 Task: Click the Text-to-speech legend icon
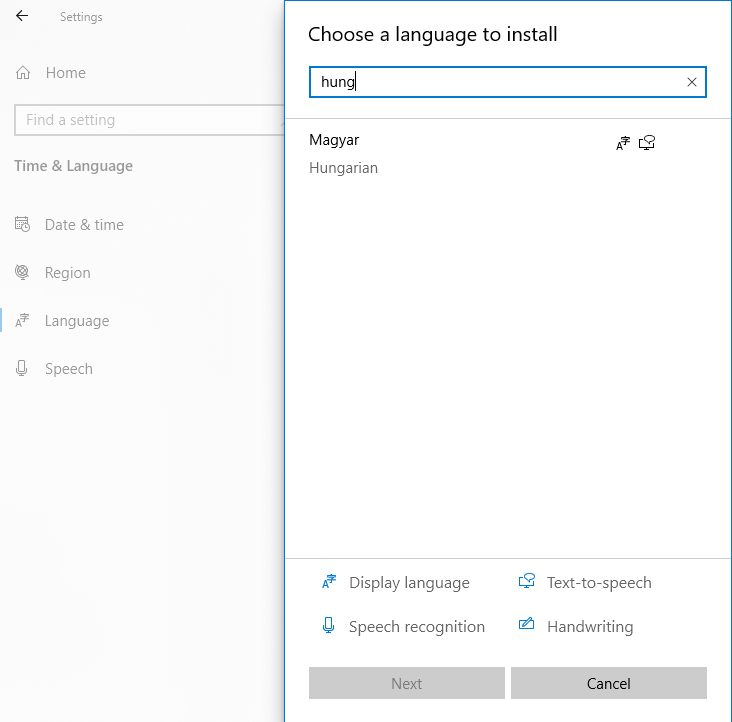click(x=527, y=583)
